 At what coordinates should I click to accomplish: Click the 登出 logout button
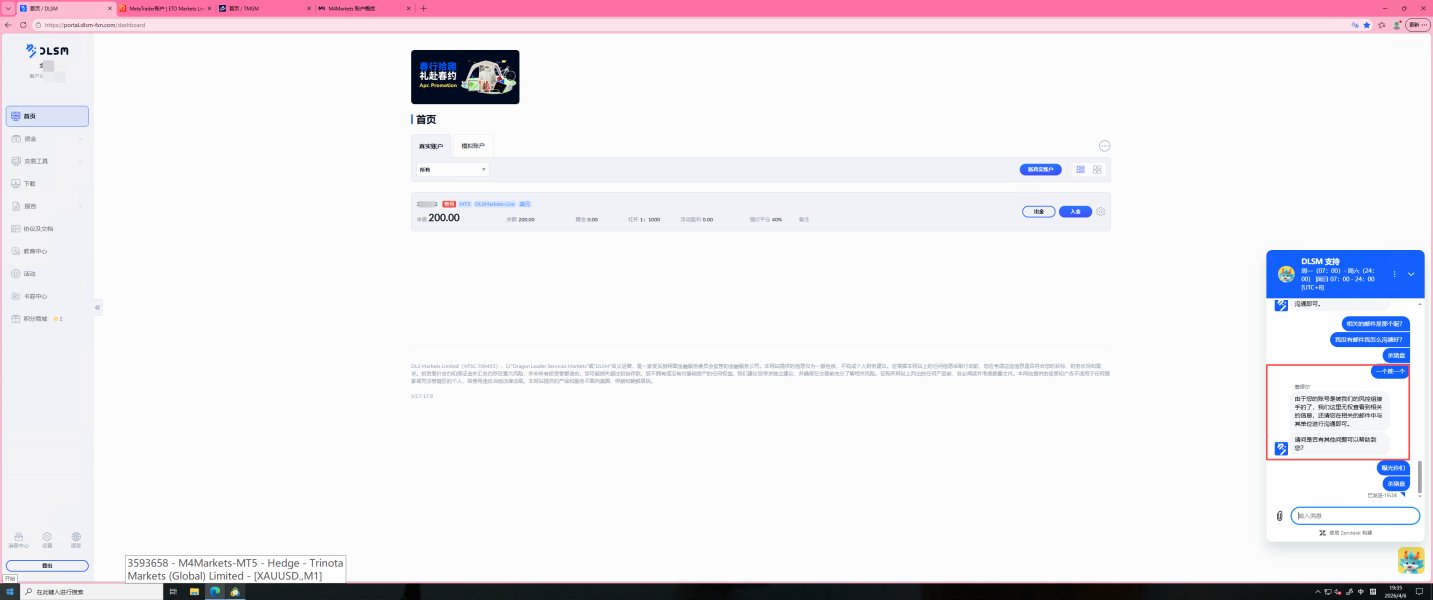[x=47, y=565]
